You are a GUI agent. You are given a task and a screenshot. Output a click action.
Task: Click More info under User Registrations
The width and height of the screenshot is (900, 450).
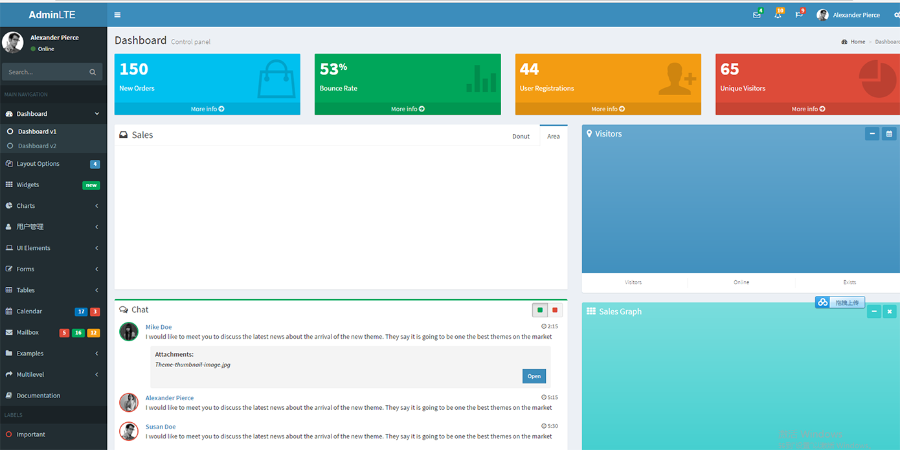click(x=608, y=108)
